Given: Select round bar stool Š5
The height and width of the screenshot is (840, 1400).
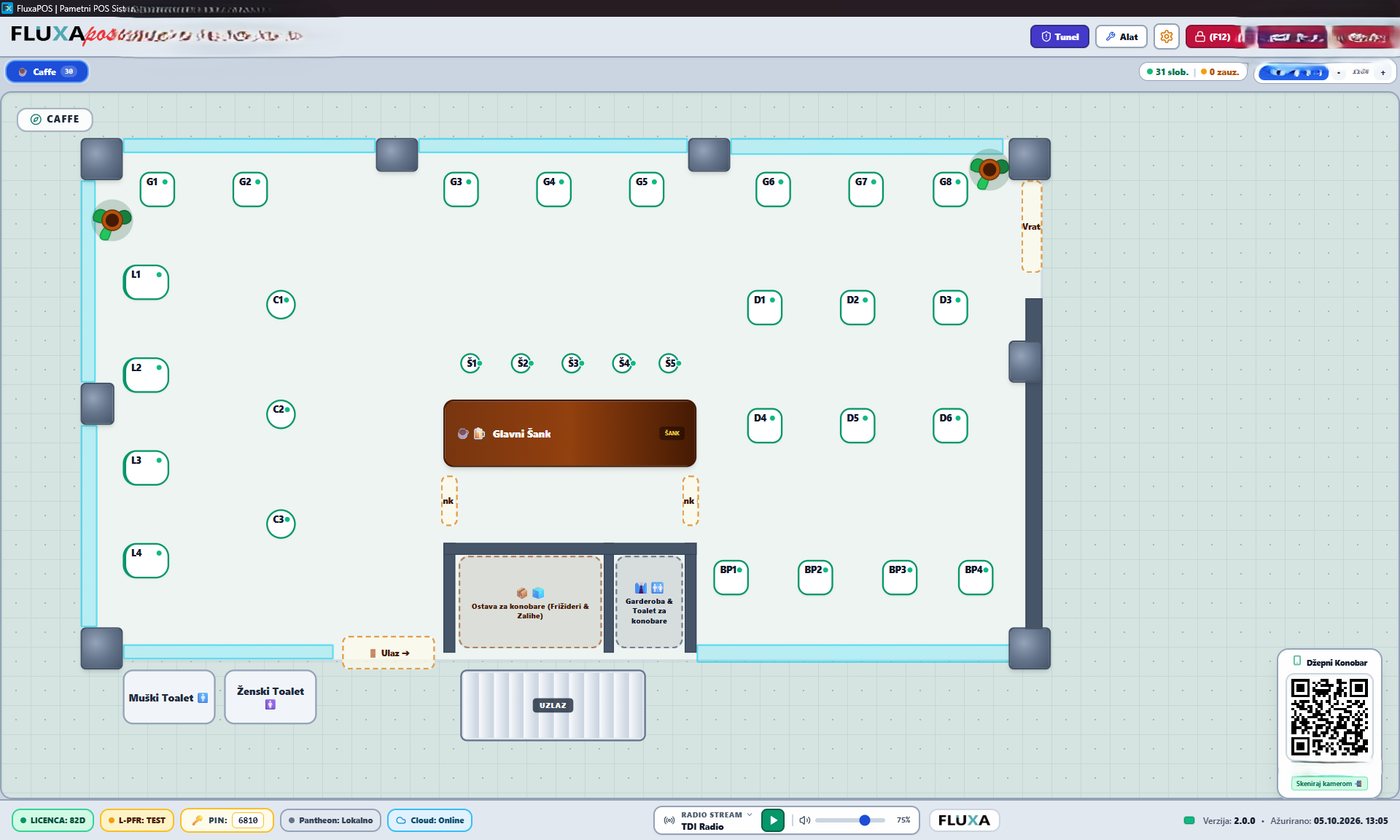Looking at the screenshot, I should pyautogui.click(x=669, y=362).
